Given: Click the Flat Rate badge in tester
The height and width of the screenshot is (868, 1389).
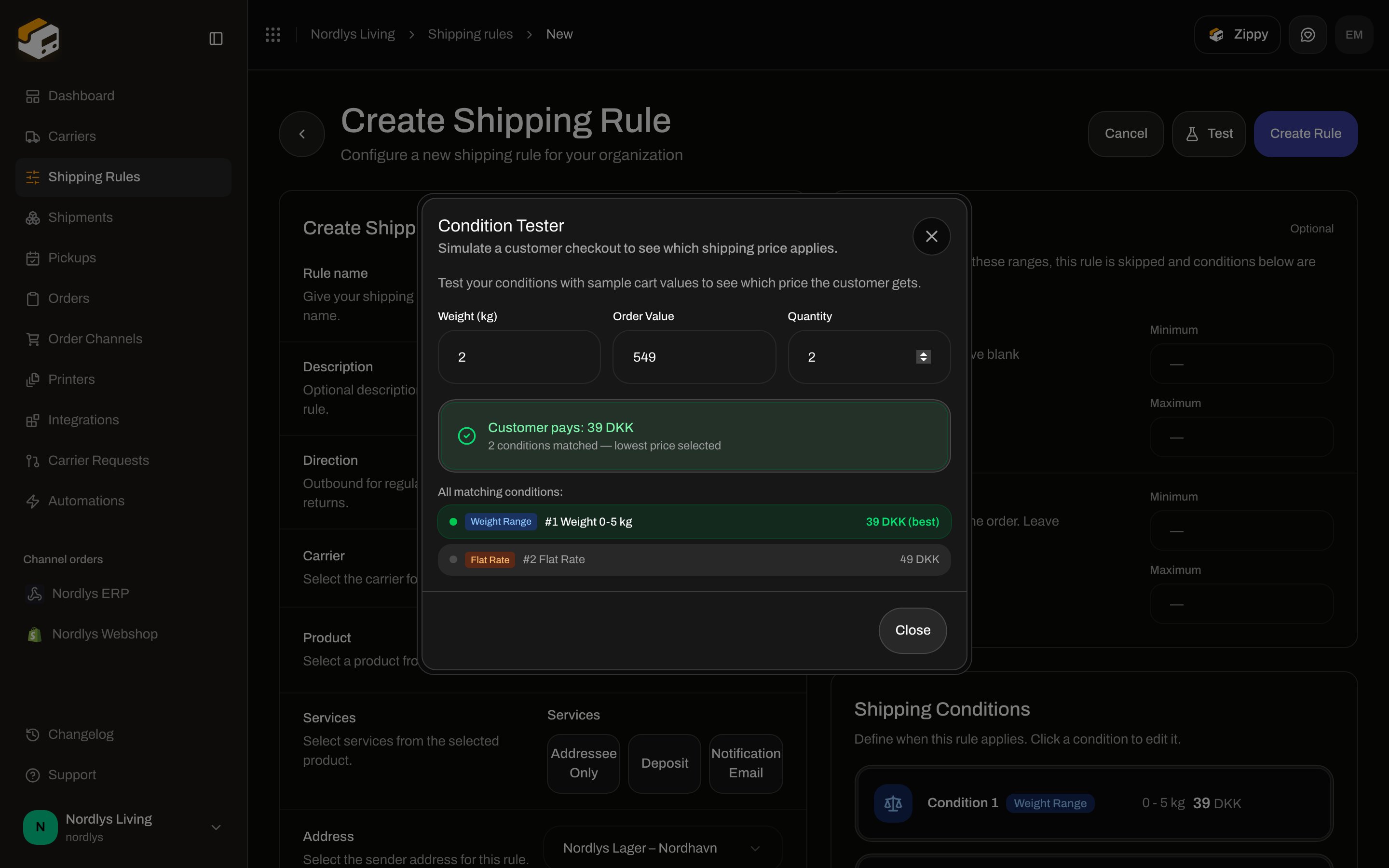Looking at the screenshot, I should point(490,560).
